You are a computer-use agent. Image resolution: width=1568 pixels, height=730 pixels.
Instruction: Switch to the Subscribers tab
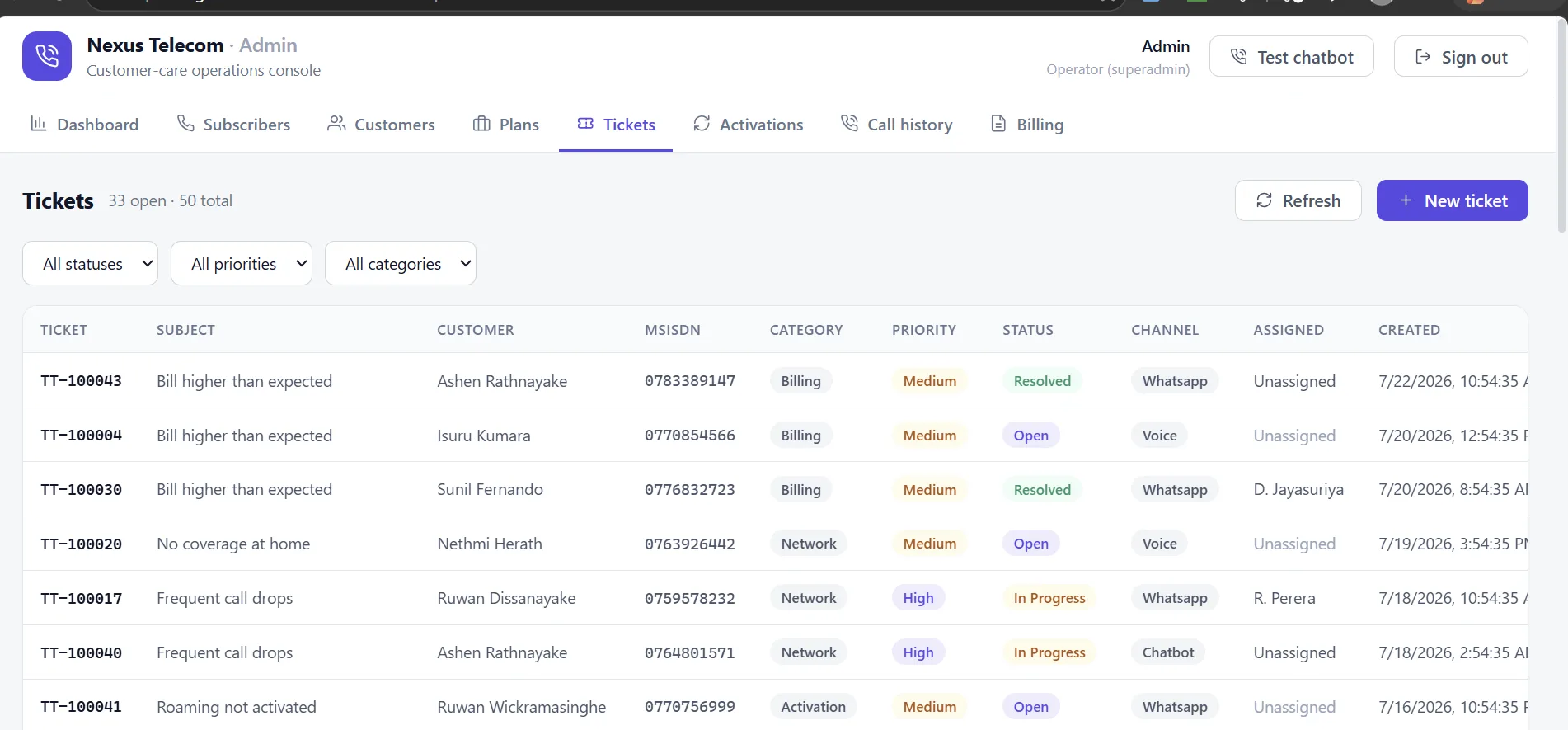coord(234,125)
